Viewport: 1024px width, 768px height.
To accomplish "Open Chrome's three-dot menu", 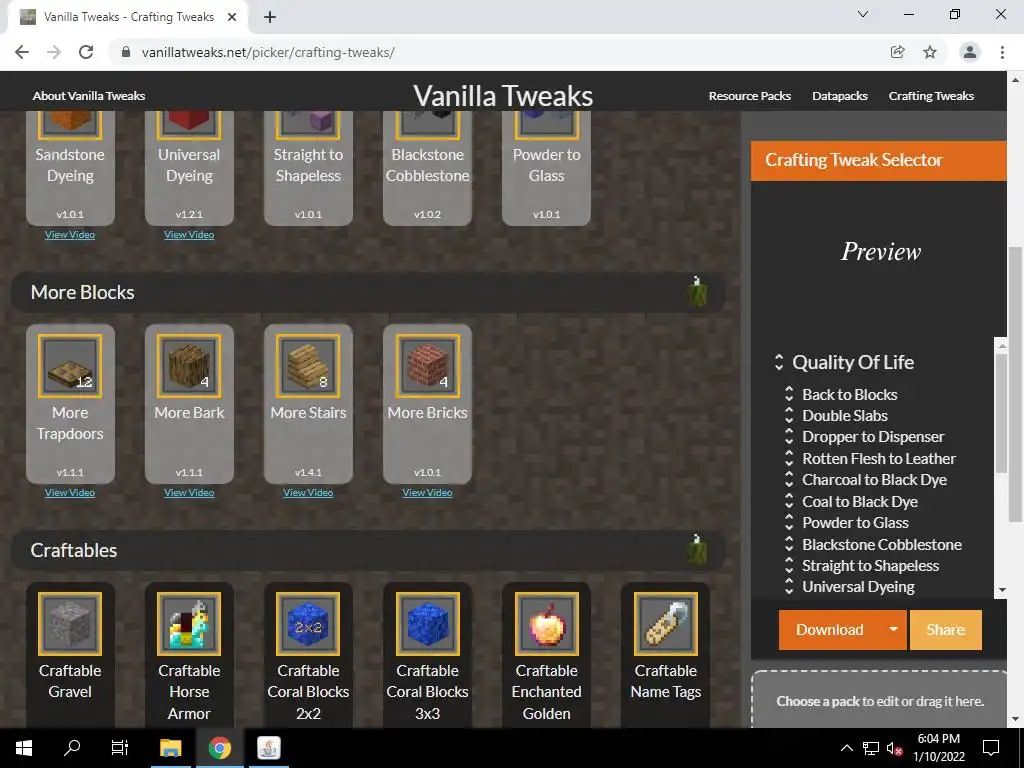I will click(x=1002, y=52).
